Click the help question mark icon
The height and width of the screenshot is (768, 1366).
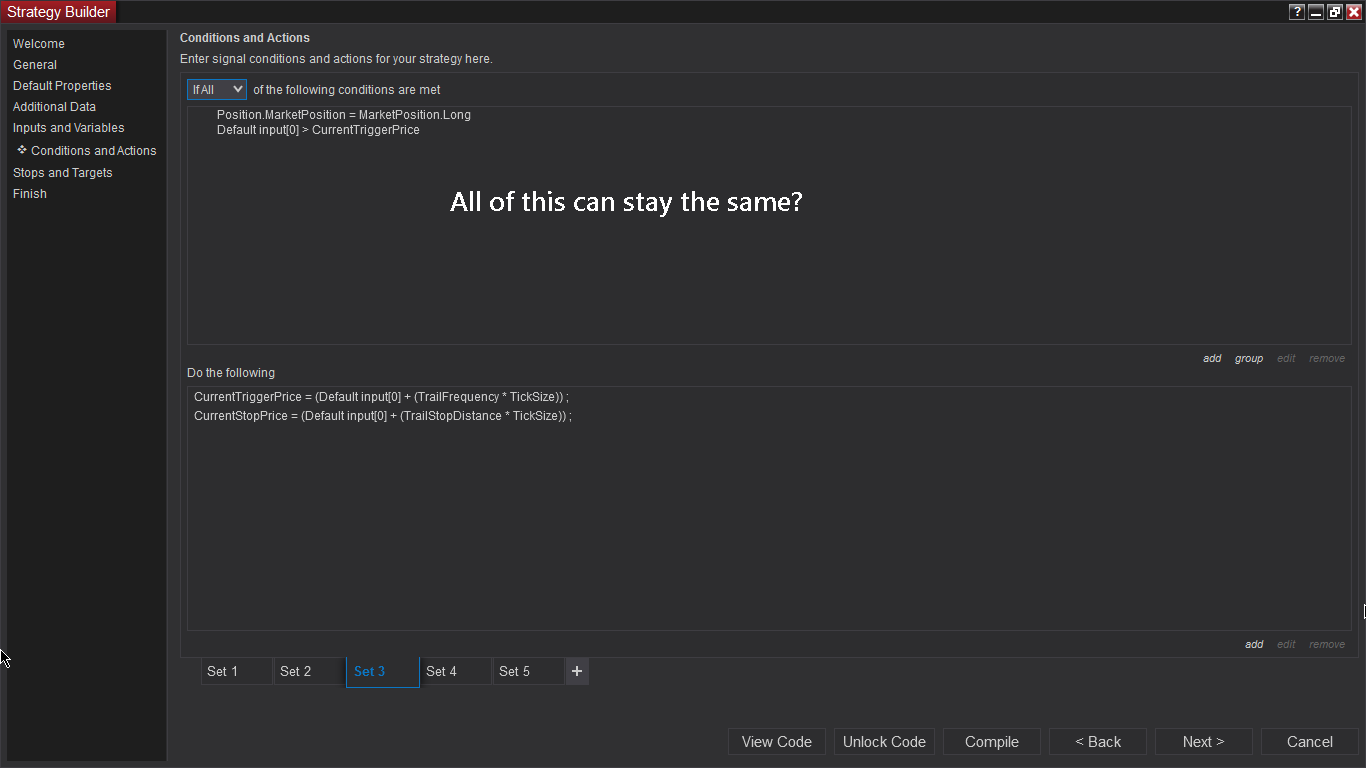click(1297, 12)
